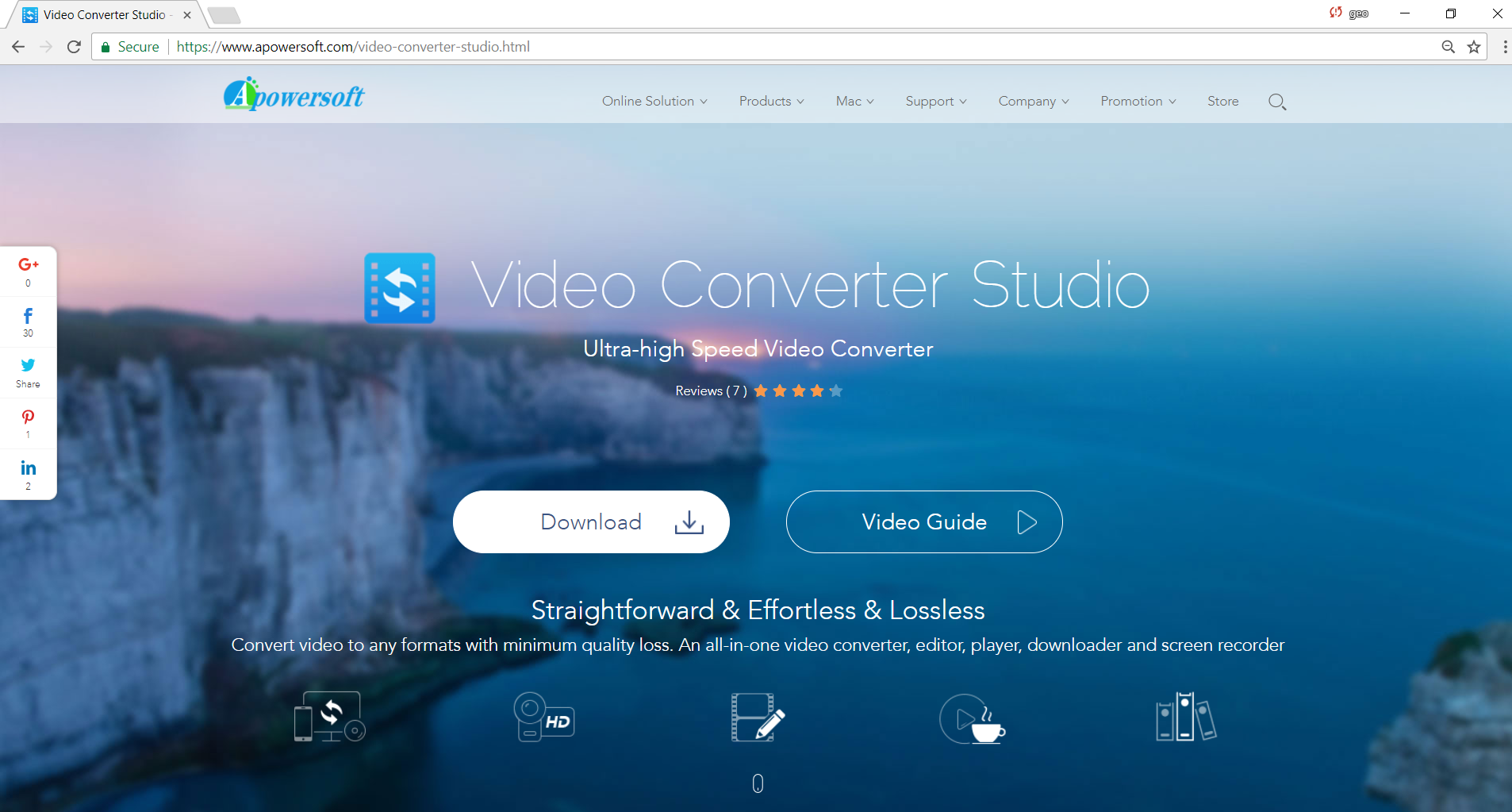Click the scroll-down mouse indicator
The image size is (1512, 812).
click(x=758, y=783)
